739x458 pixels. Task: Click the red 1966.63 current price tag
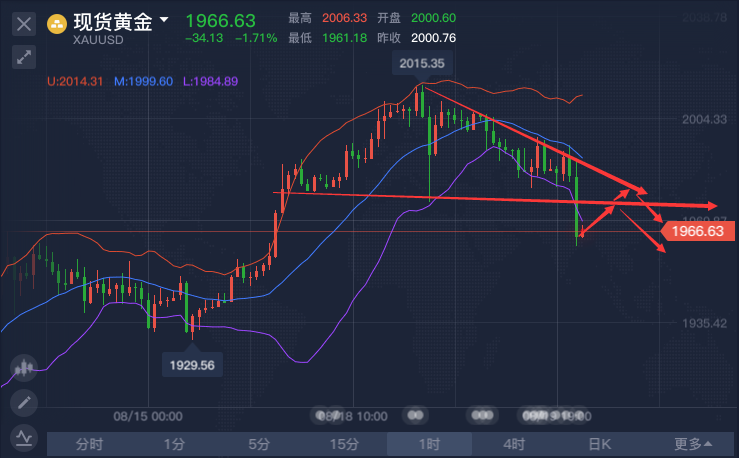(x=696, y=231)
